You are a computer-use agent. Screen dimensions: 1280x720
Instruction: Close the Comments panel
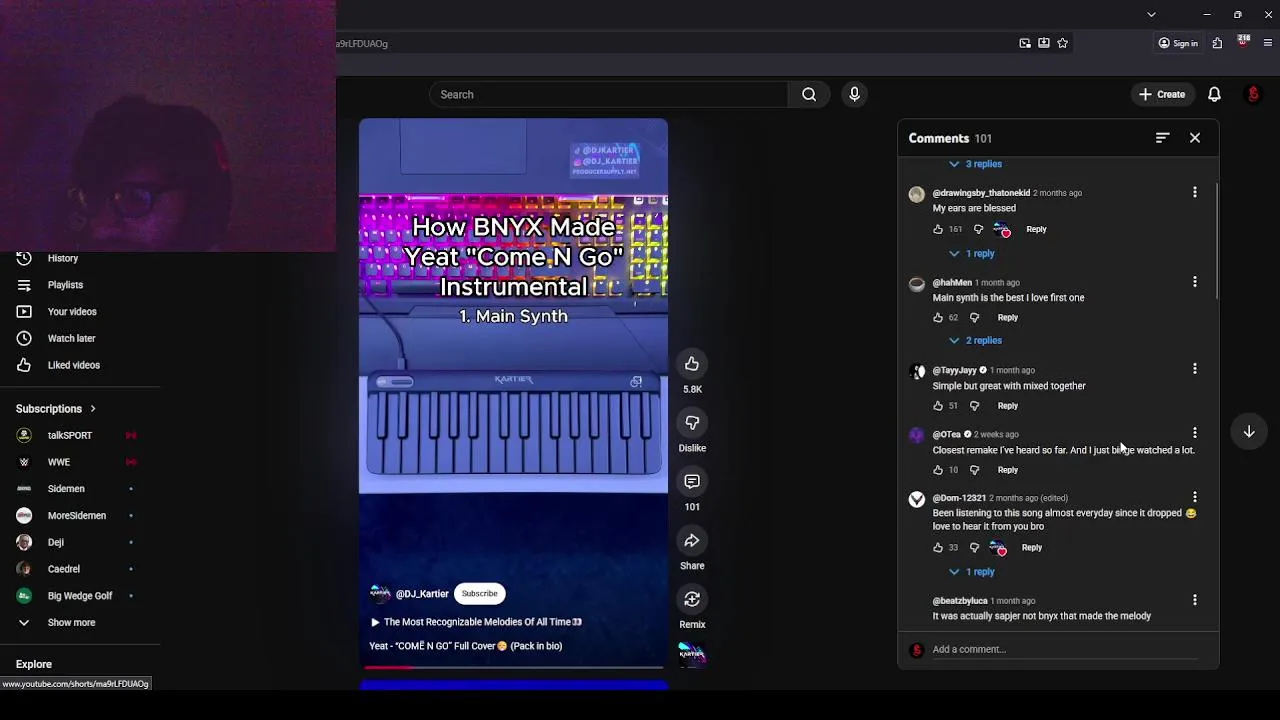point(1195,138)
